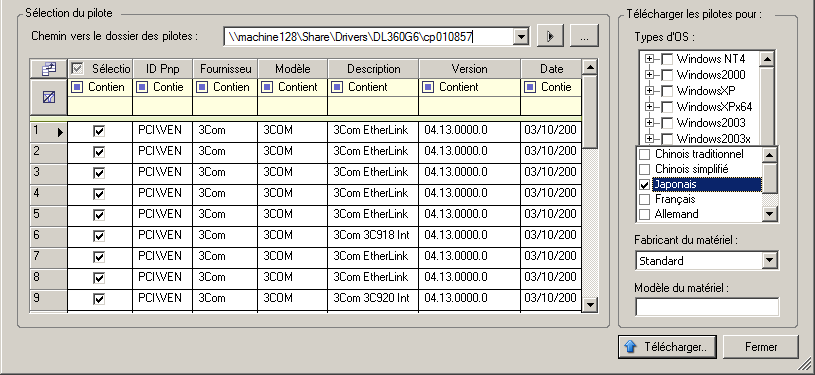Sort by the Description column header

(x=373, y=69)
